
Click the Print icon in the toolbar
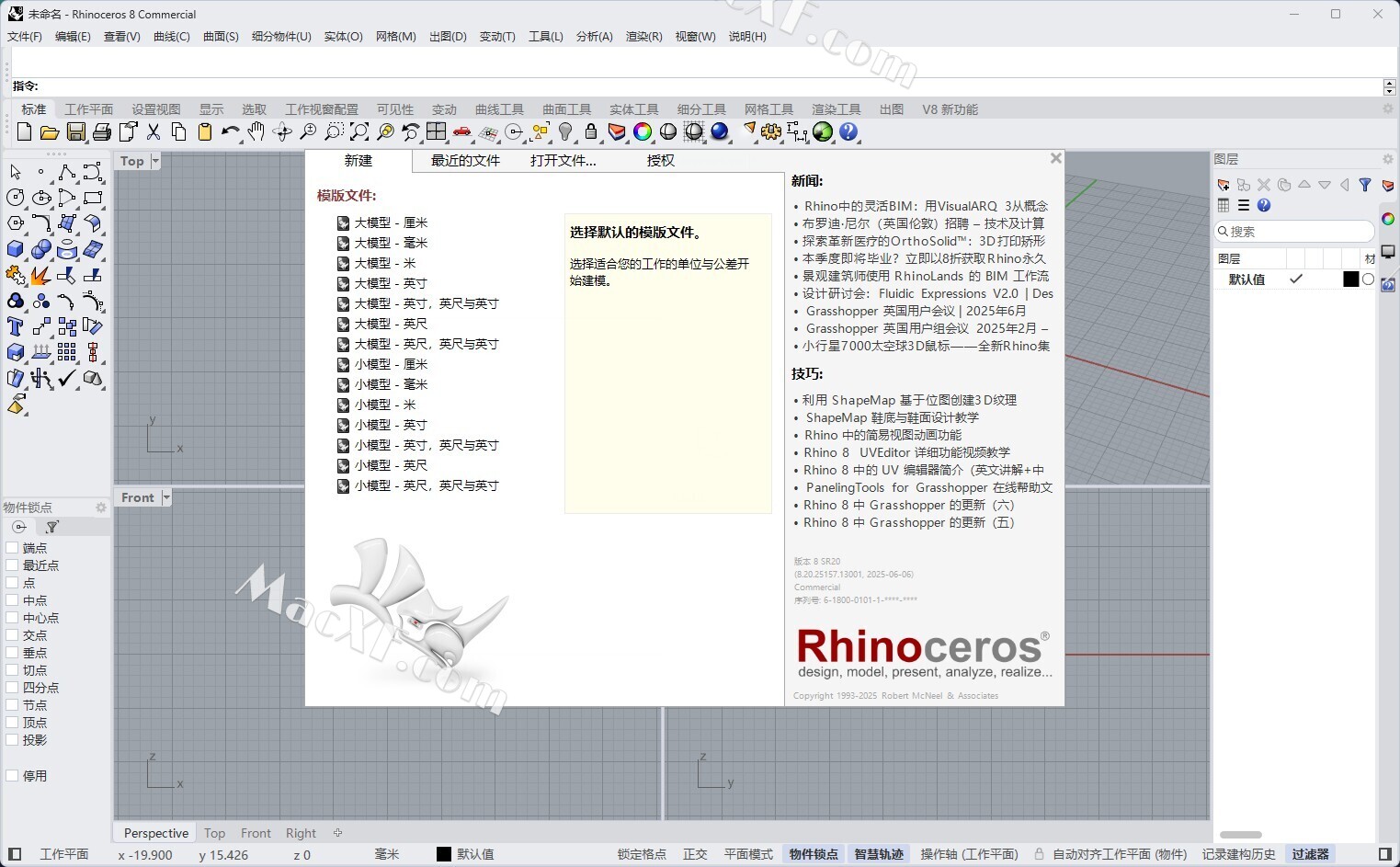pos(101,131)
